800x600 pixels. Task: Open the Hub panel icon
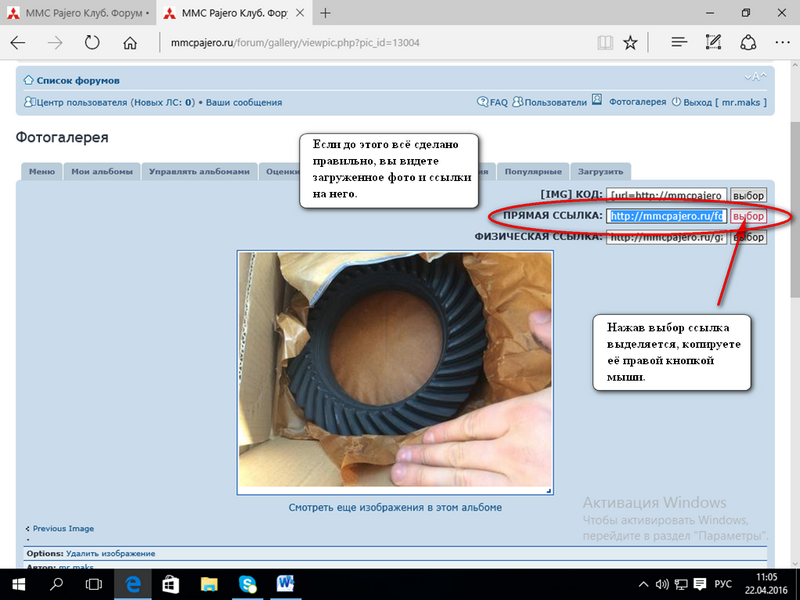tap(679, 43)
